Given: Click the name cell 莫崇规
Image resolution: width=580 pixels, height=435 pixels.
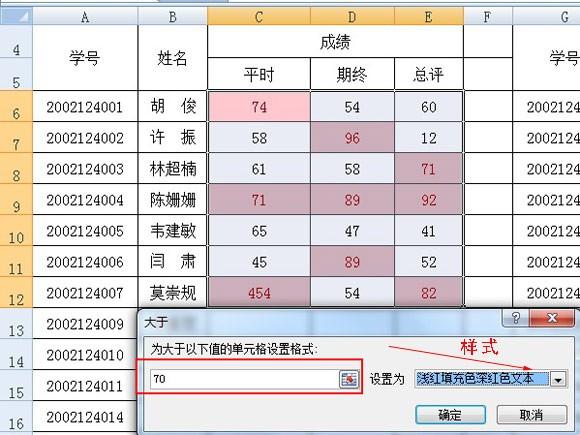Looking at the screenshot, I should click(x=173, y=293).
